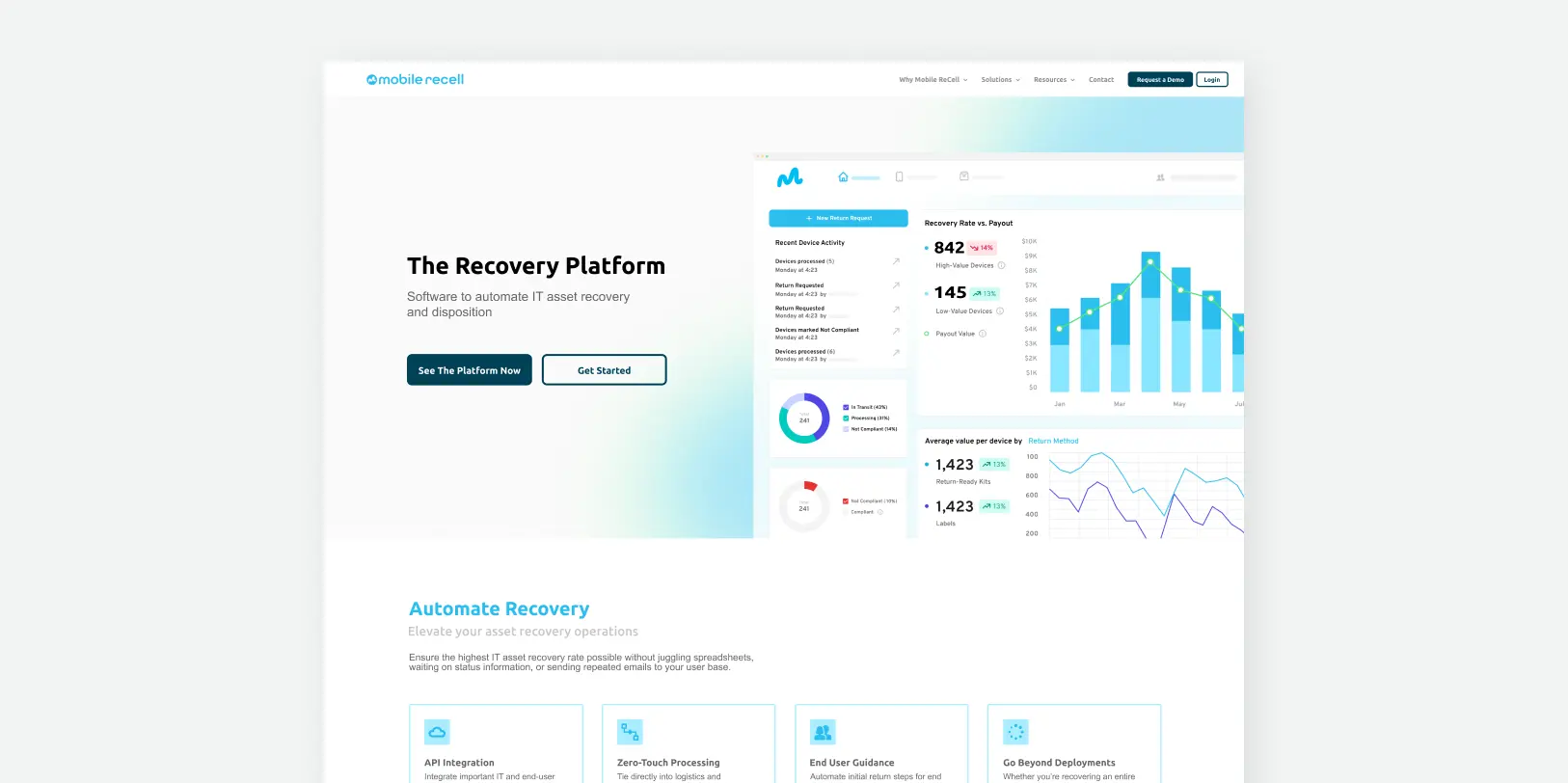The height and width of the screenshot is (783, 1568).
Task: Click the 13% badge beside Return-Ready Kits value
Action: click(994, 464)
